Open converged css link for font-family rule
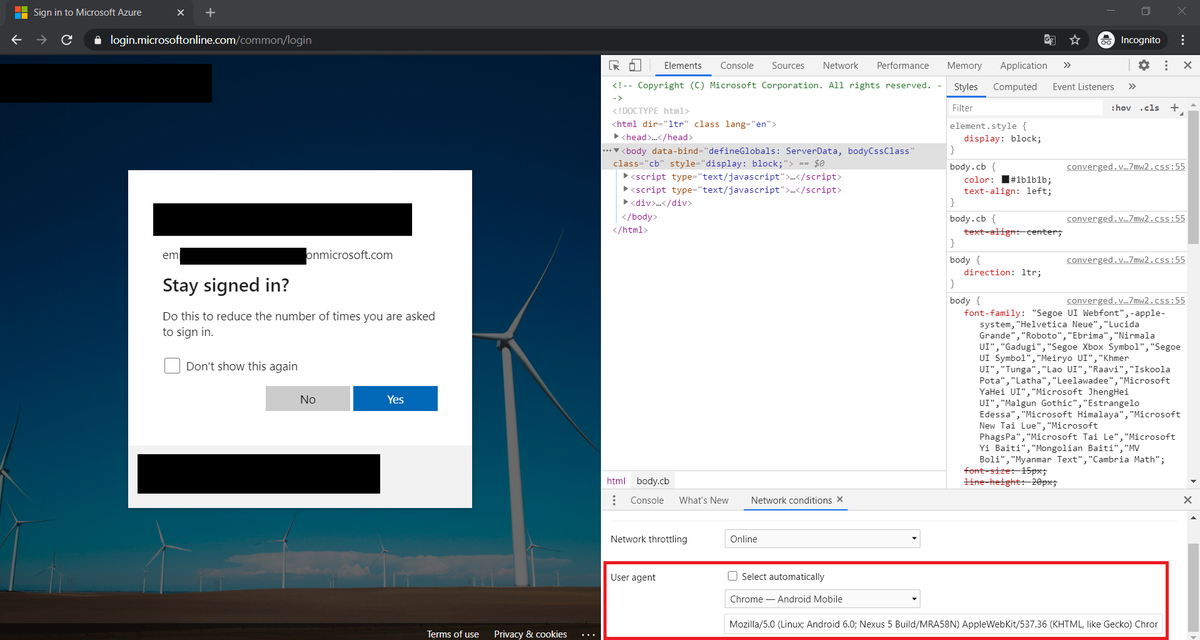The image size is (1200, 640). coord(1125,300)
